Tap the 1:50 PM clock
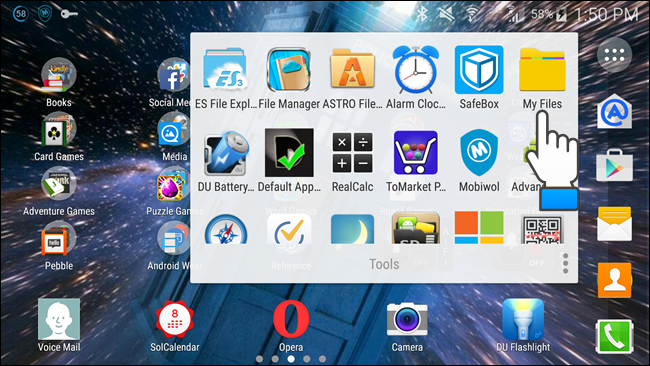Screen dimensions: 650x366 point(606,15)
